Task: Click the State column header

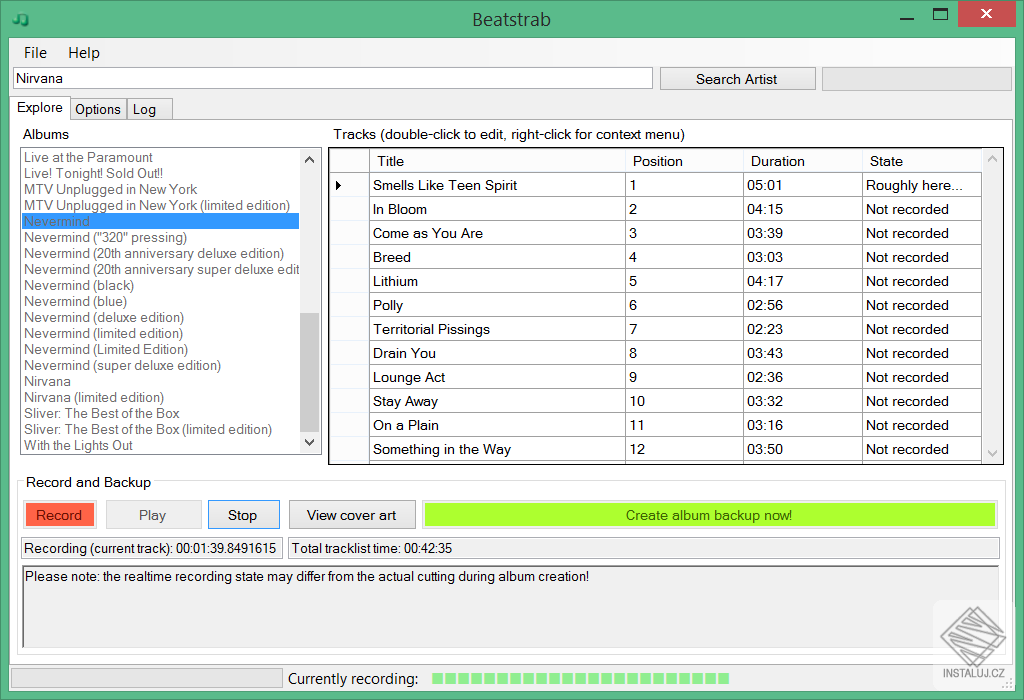Action: 921,161
